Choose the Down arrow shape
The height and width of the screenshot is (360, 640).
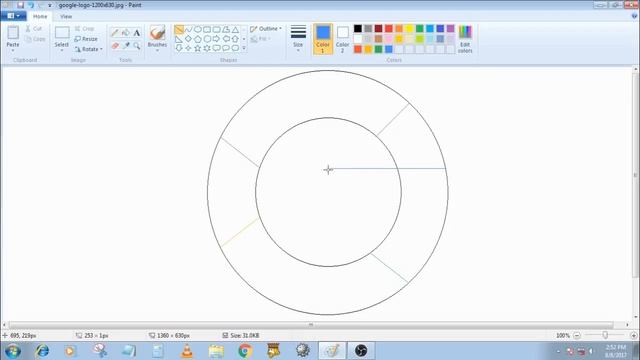tap(179, 48)
